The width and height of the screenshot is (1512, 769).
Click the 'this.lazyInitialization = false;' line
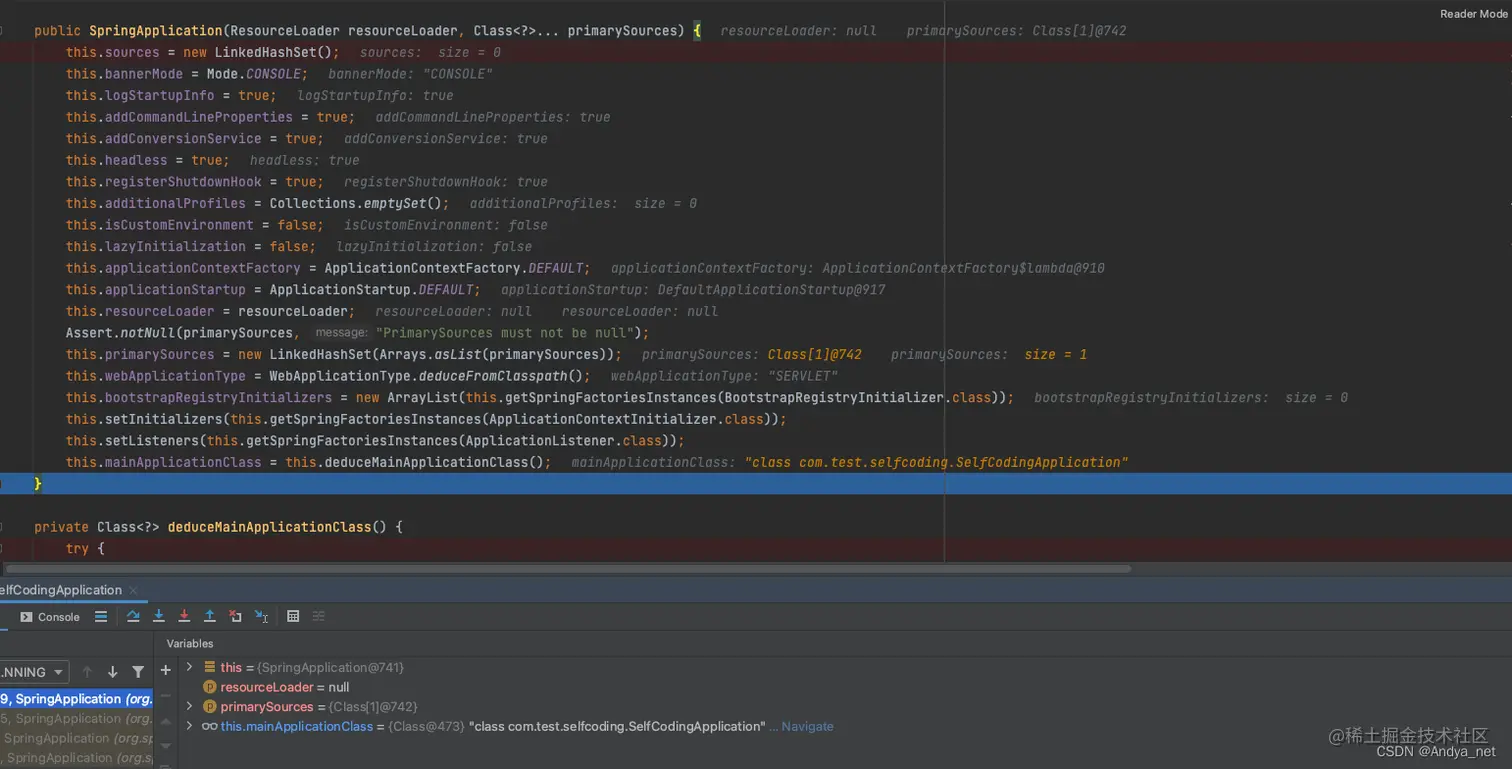(x=190, y=247)
